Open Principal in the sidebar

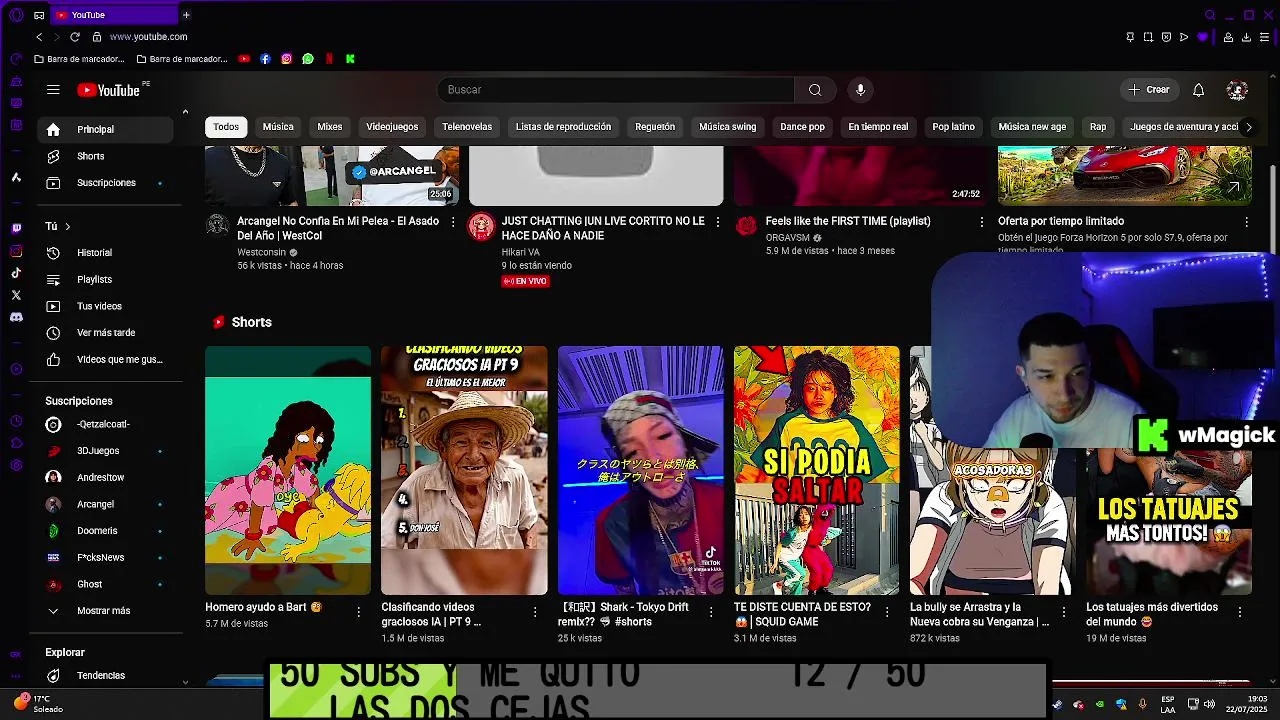(105, 129)
